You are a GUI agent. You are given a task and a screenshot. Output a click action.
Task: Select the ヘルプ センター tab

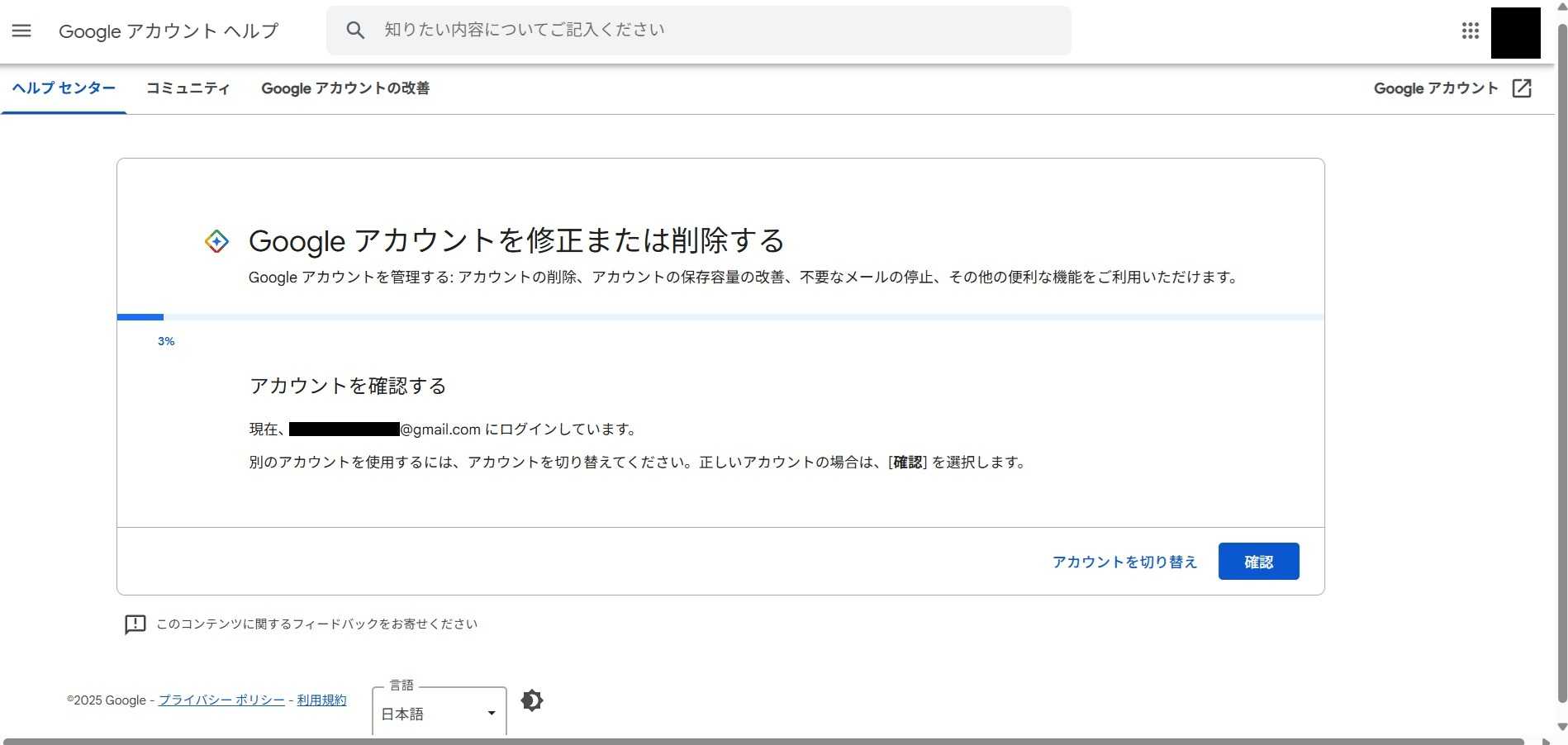pos(64,88)
